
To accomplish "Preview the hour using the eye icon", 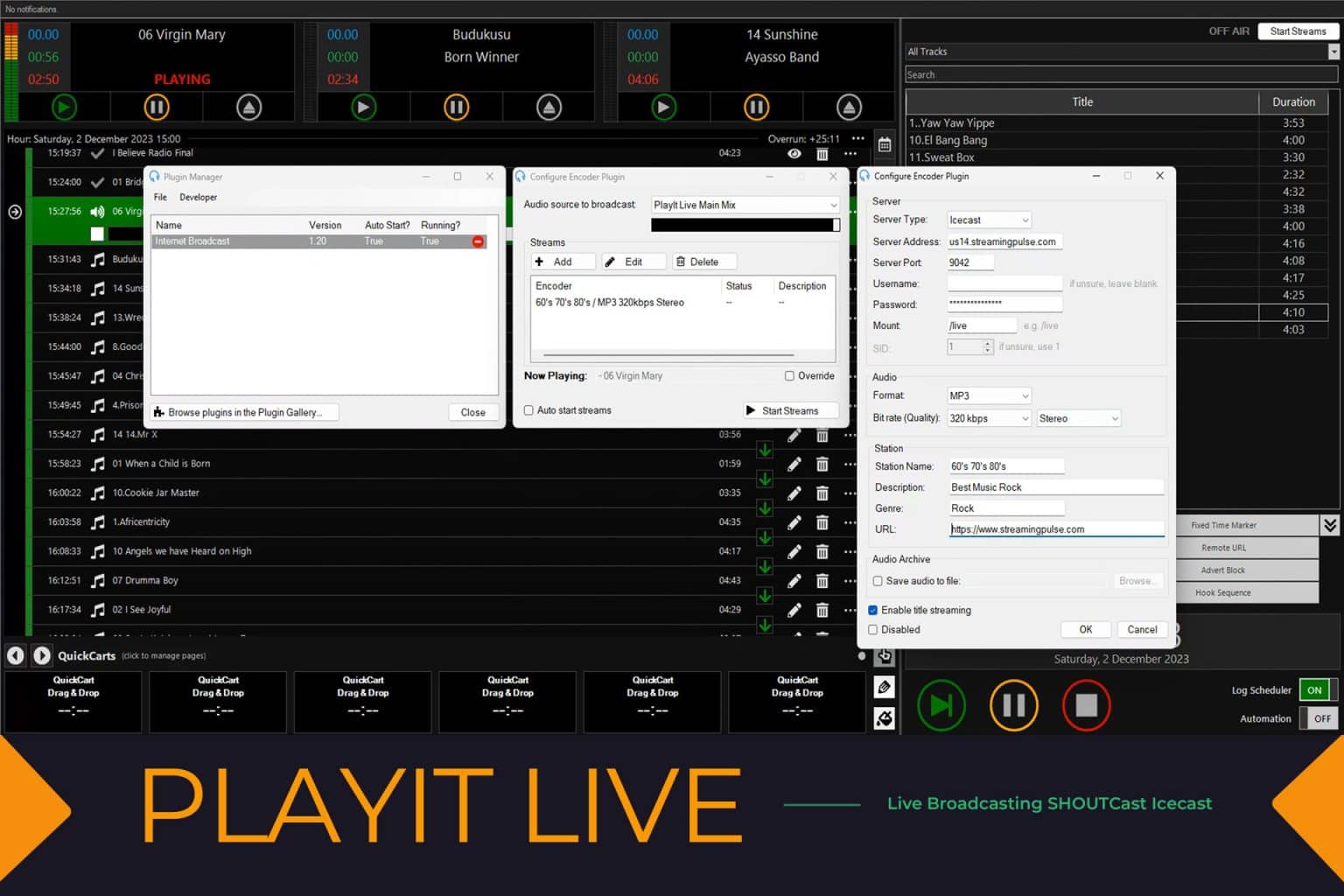I will [794, 153].
